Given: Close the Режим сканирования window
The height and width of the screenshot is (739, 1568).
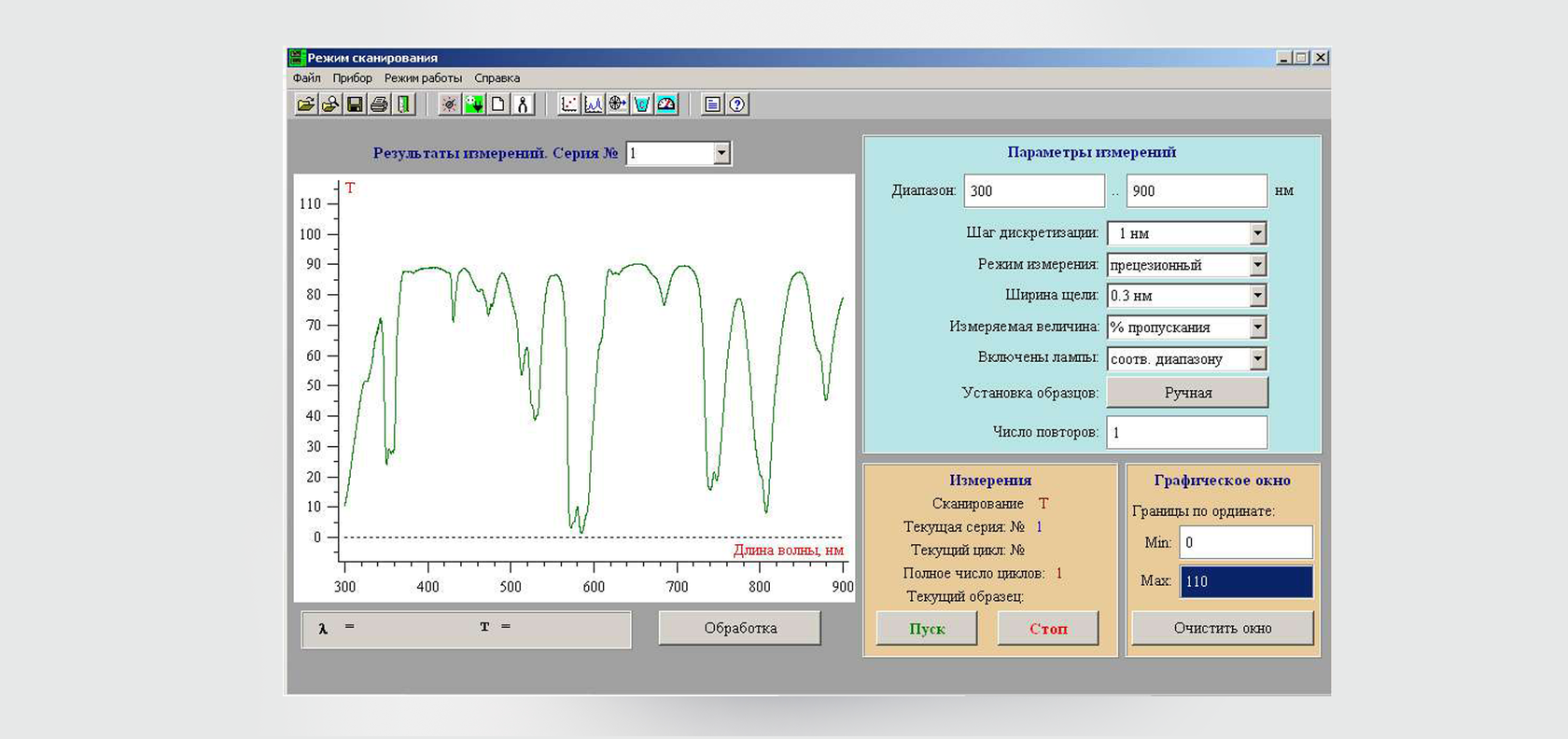Looking at the screenshot, I should [1321, 58].
